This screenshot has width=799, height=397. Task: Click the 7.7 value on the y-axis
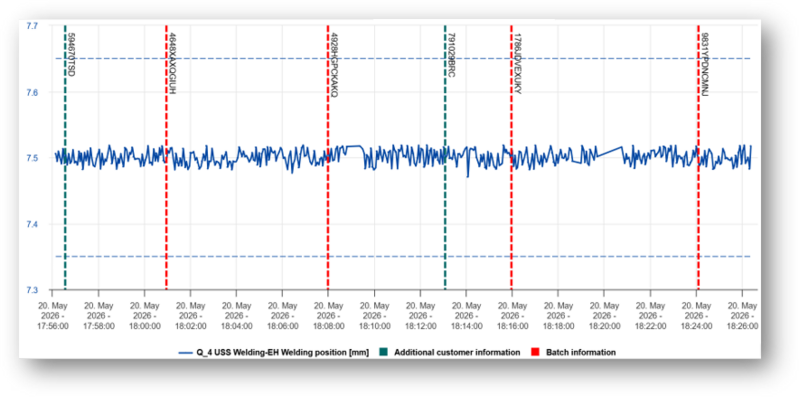32,25
